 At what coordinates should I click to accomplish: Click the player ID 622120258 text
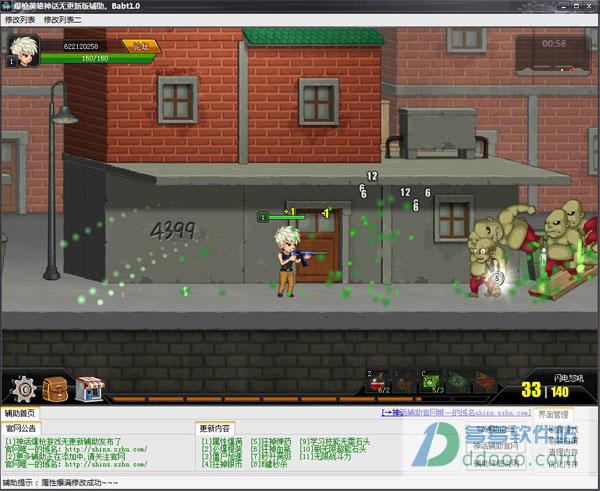point(81,46)
